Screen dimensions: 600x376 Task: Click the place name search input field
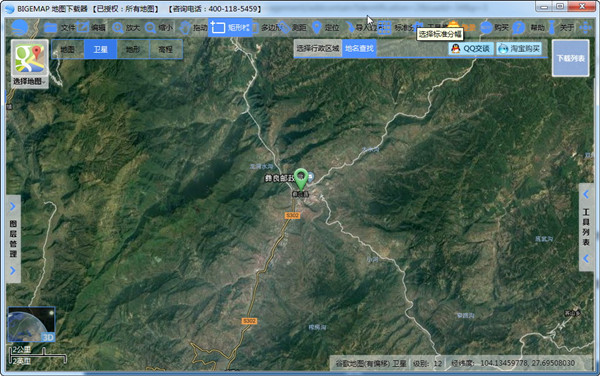(x=411, y=49)
